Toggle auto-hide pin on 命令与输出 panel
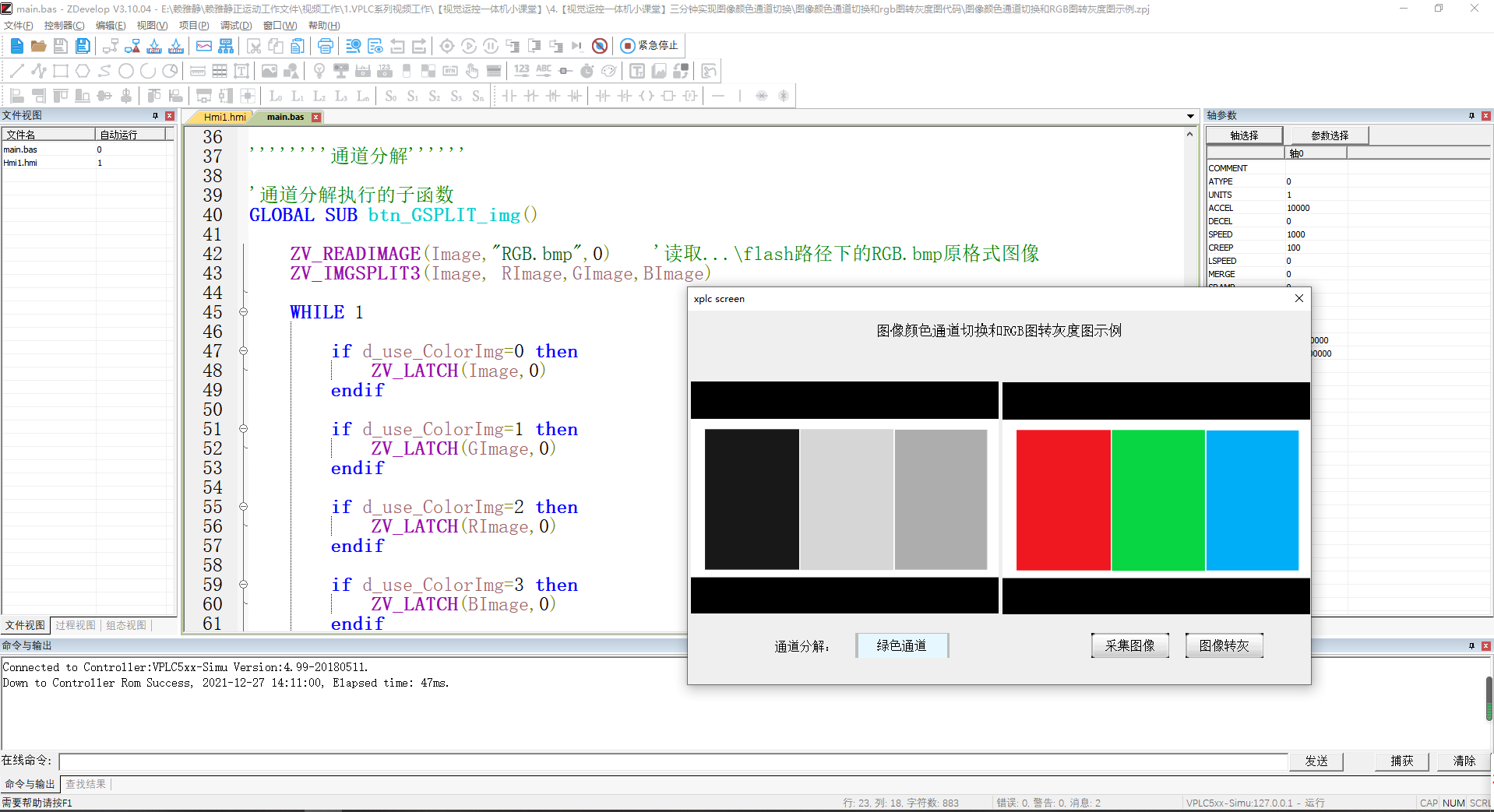 click(1471, 645)
